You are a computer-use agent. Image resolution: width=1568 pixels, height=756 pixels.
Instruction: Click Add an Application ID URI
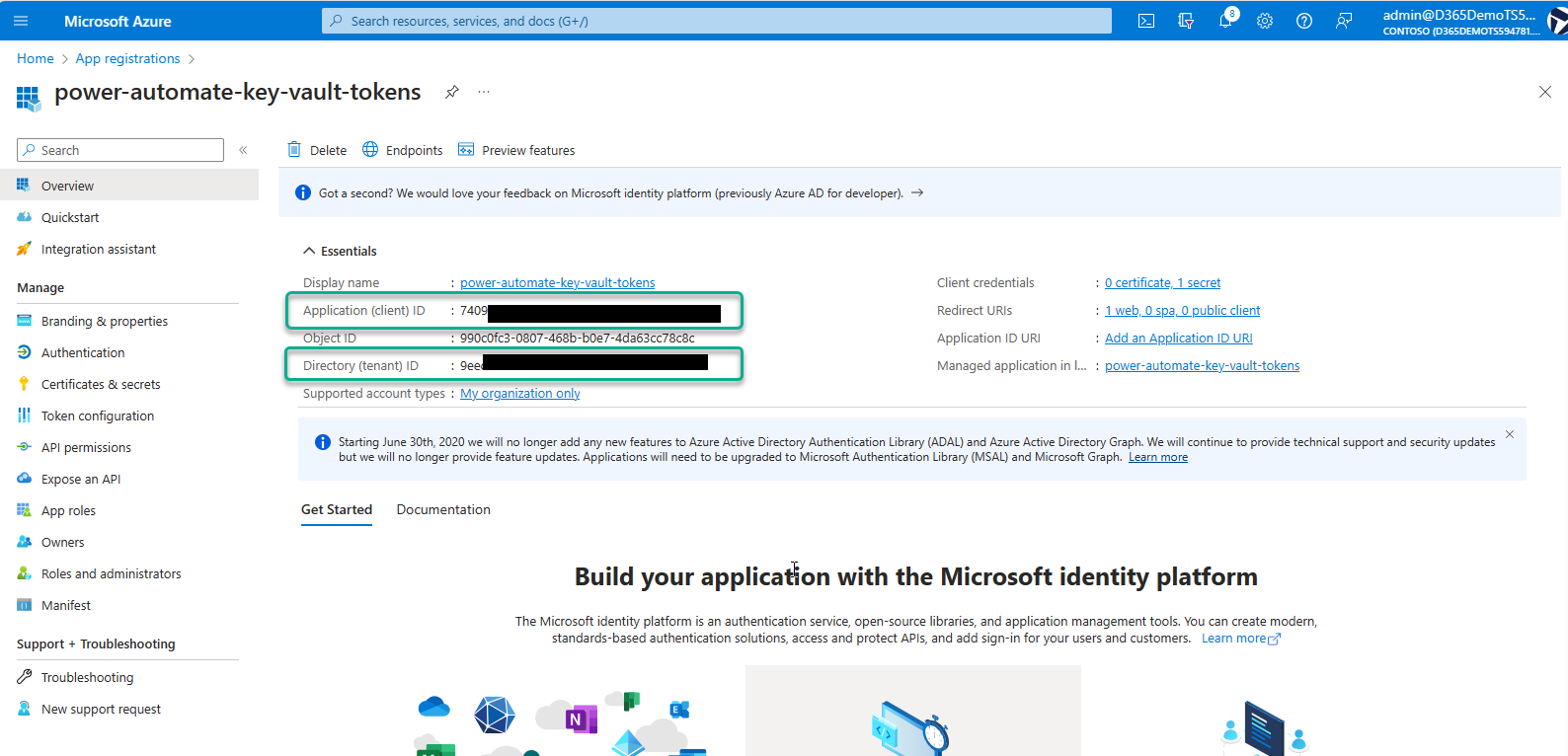pyautogui.click(x=1178, y=338)
